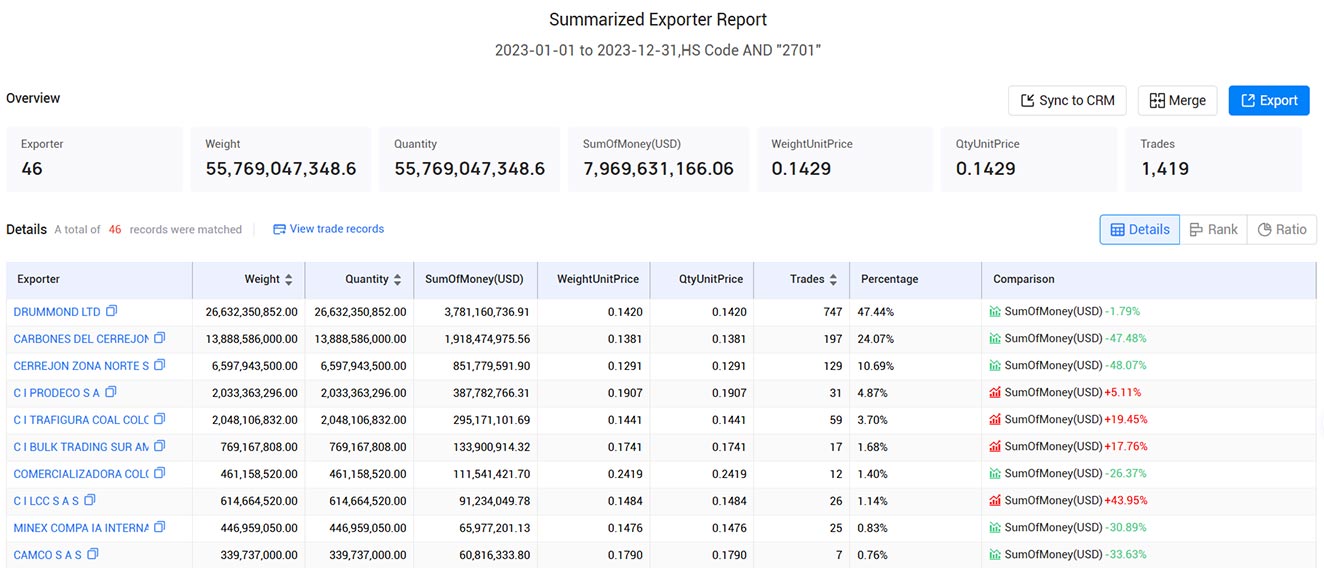This screenshot has width=1324, height=568.
Task: Copy the DRUMMOND LTD exporter name
Action: pos(111,311)
